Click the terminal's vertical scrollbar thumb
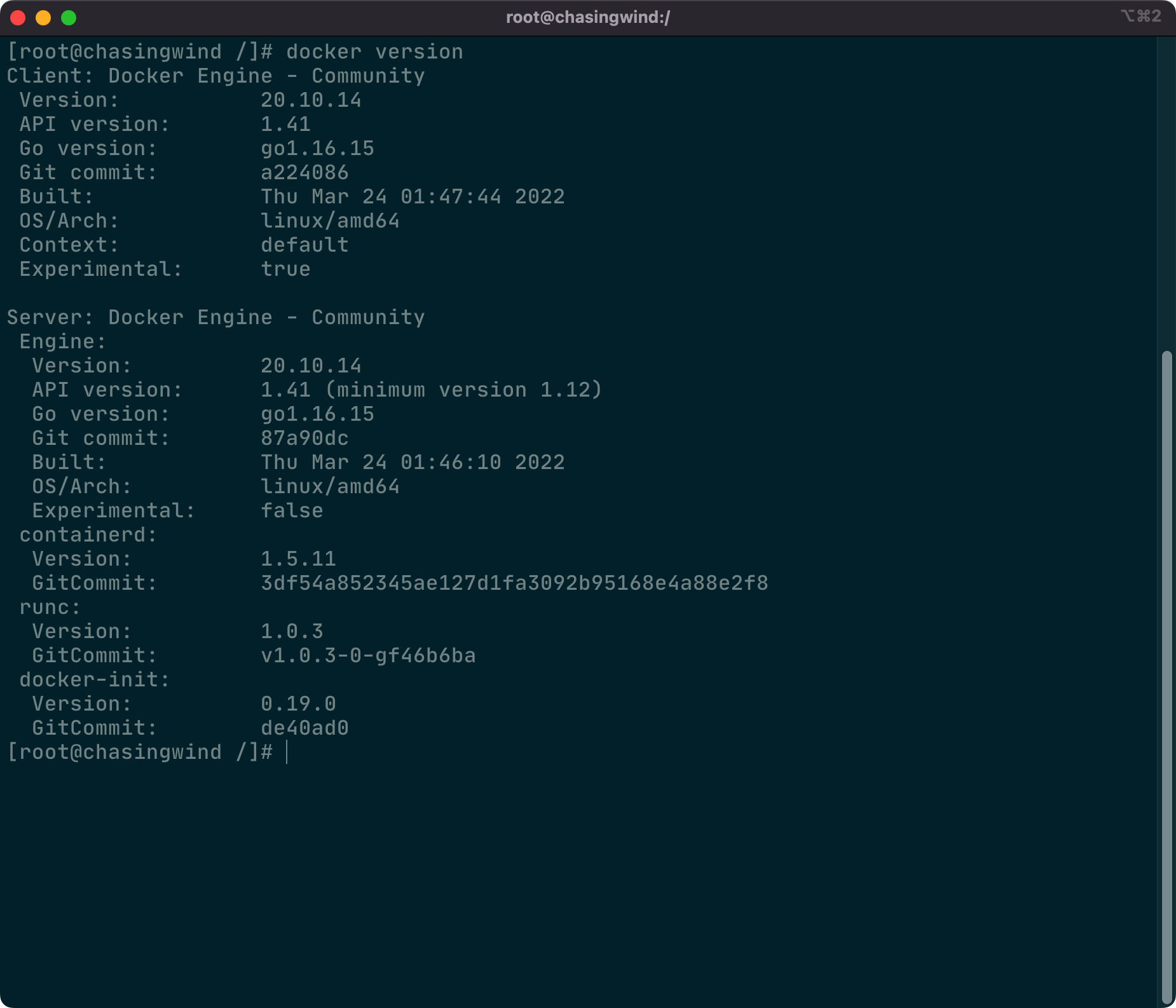Screen dimensions: 1176x1008 coord(1166,676)
